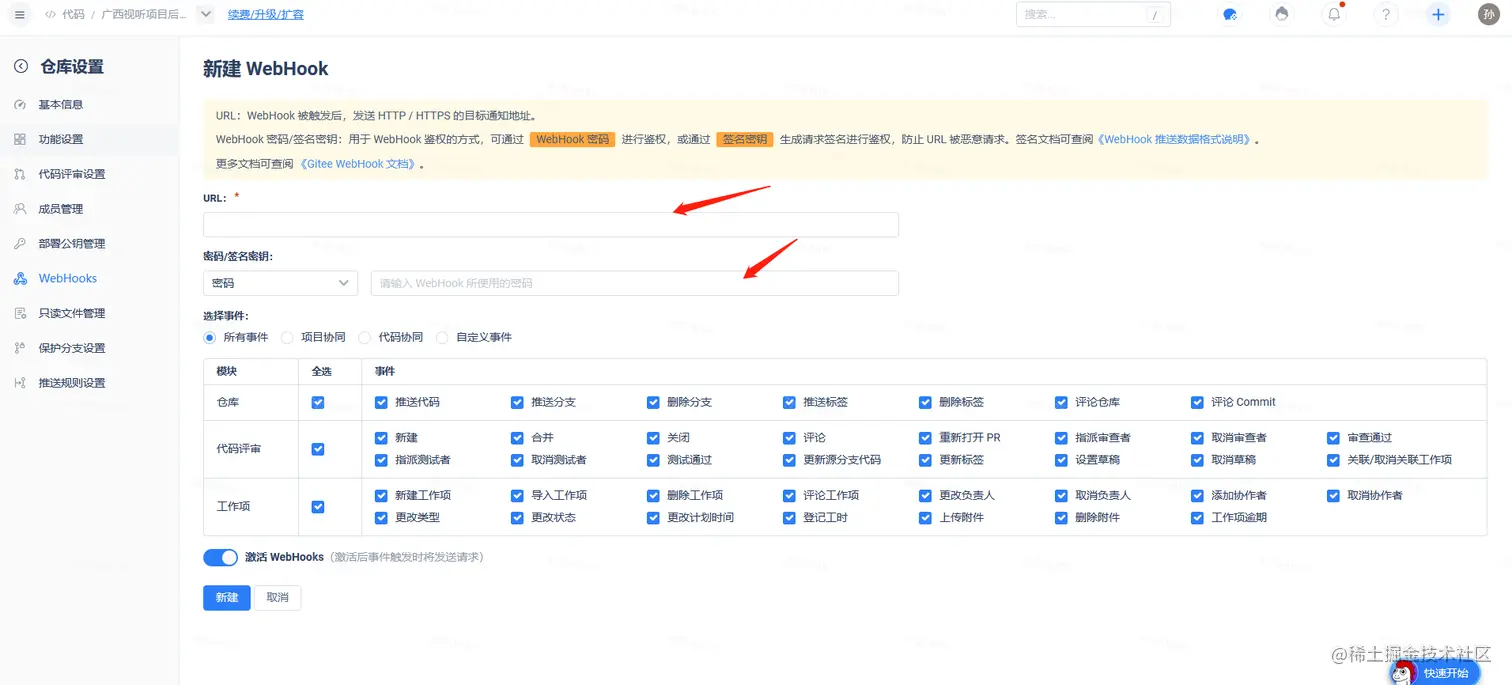Click the mascot icon in top bar
Image resolution: width=1512 pixels, height=685 pixels.
[1282, 14]
